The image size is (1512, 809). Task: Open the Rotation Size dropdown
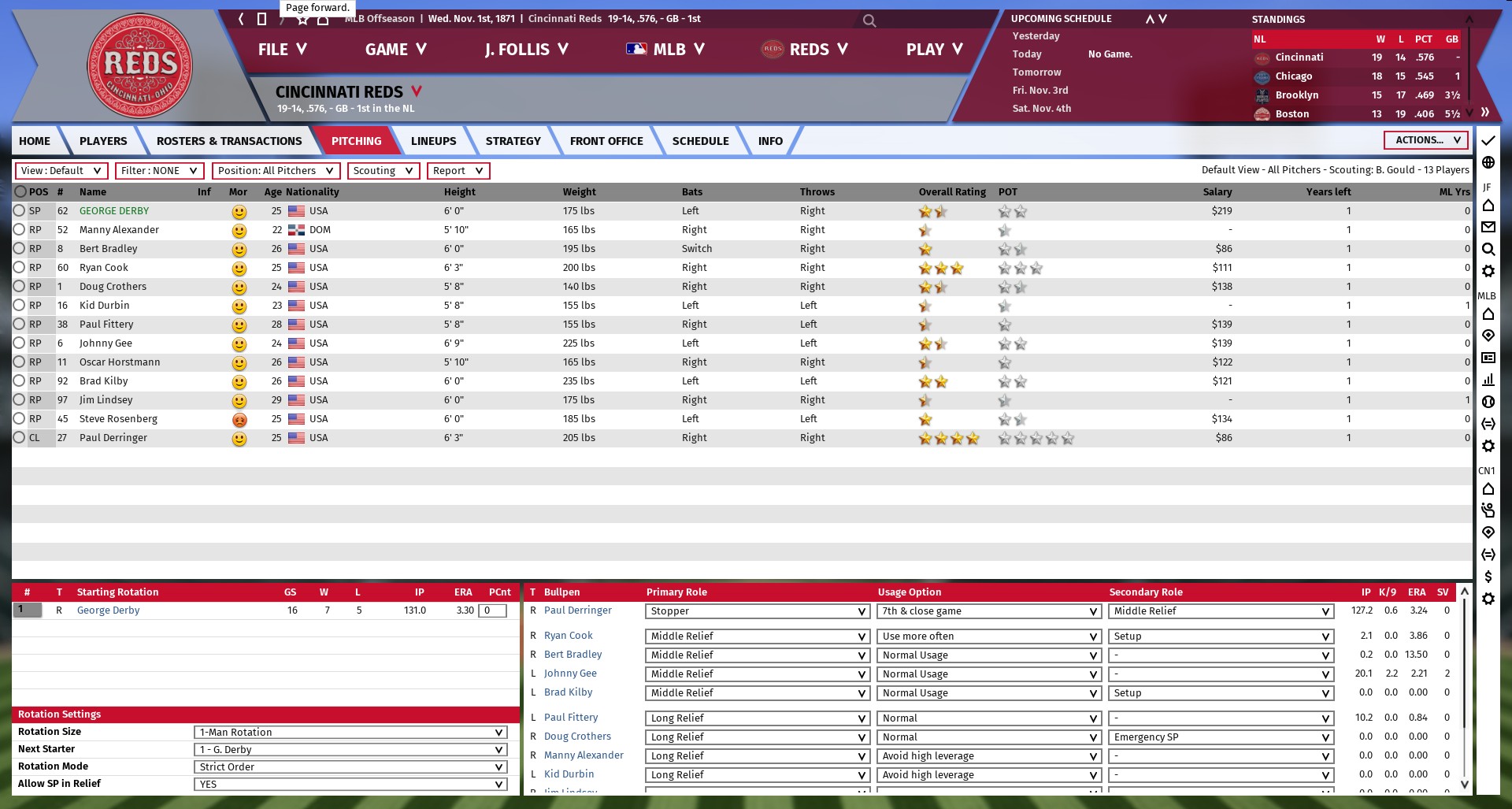coord(350,732)
